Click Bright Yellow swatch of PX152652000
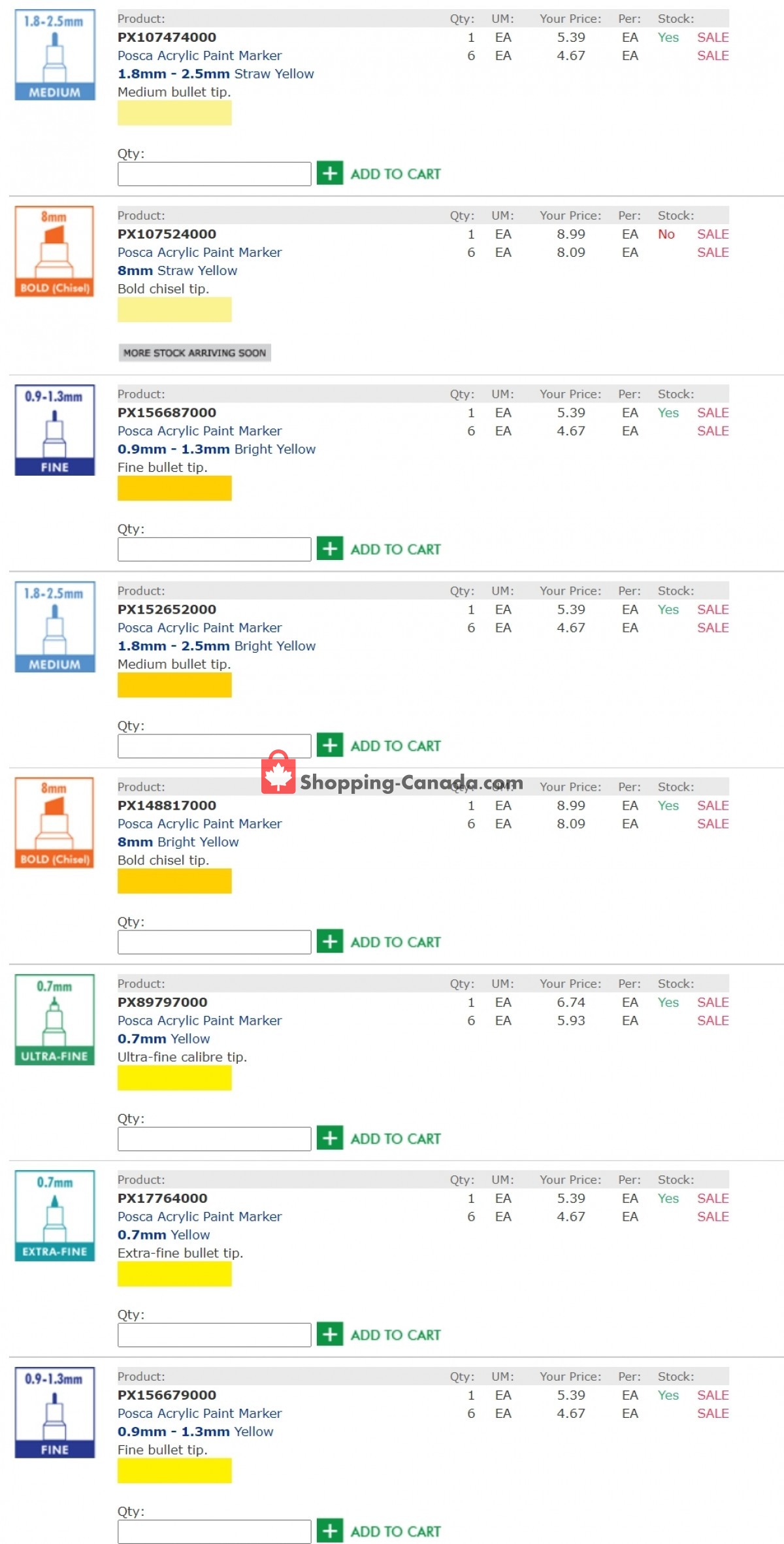Screen dimensions: 784x1544 [x=174, y=685]
